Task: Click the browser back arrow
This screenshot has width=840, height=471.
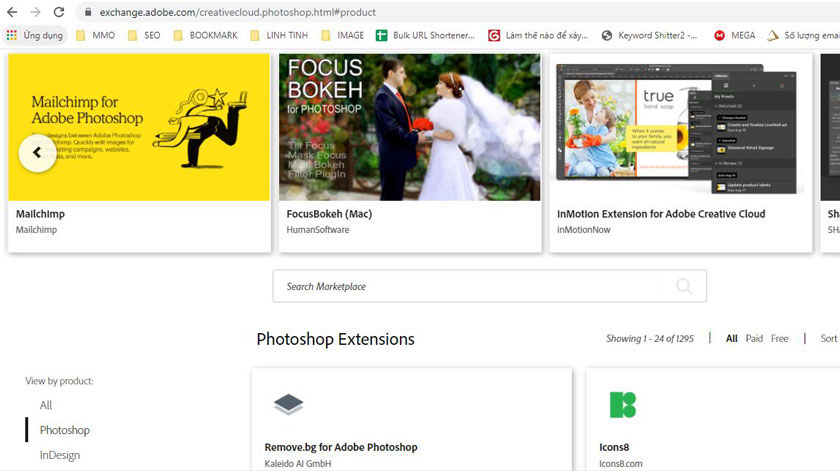Action: click(x=13, y=12)
